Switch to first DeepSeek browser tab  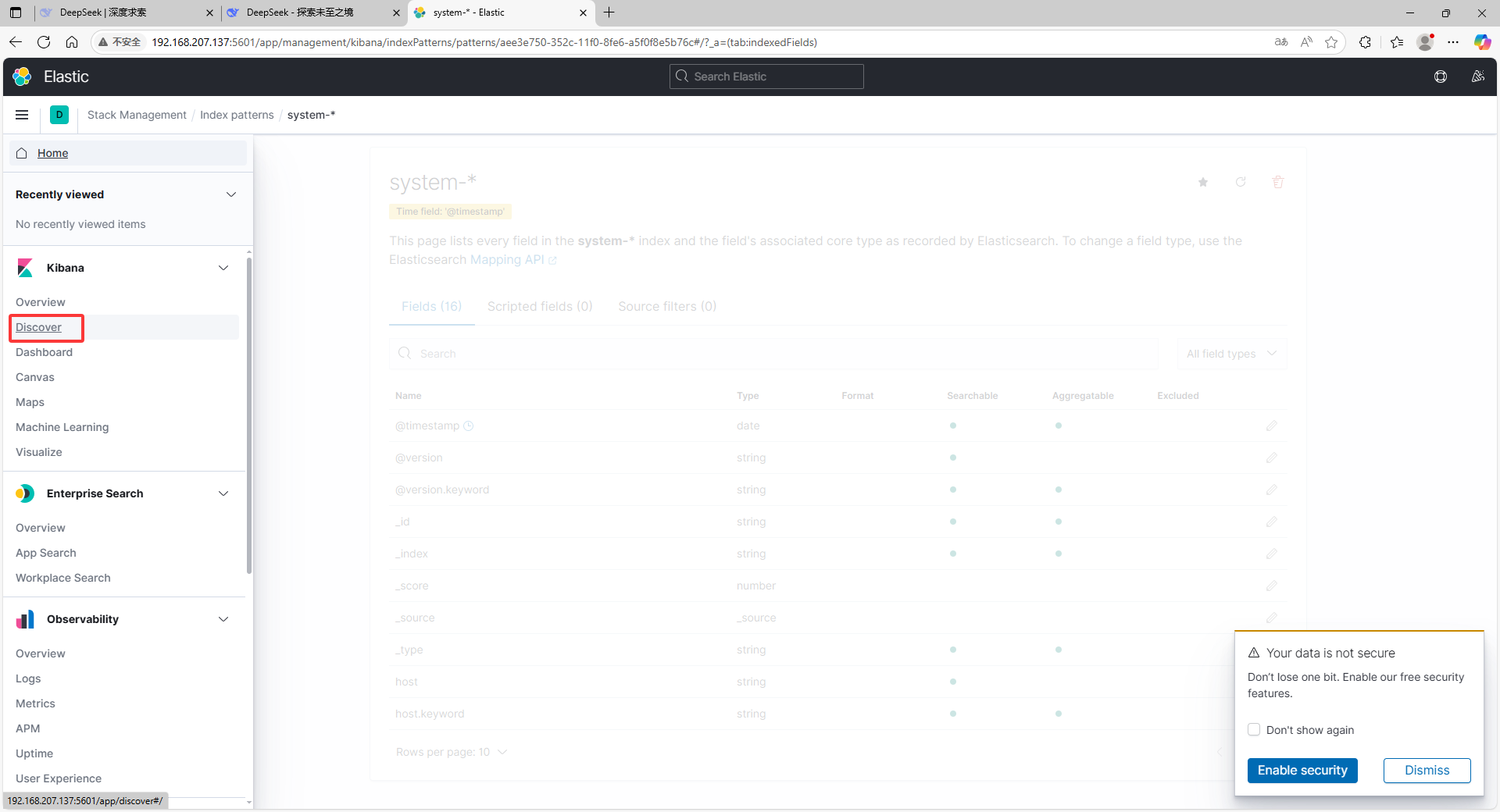click(125, 12)
